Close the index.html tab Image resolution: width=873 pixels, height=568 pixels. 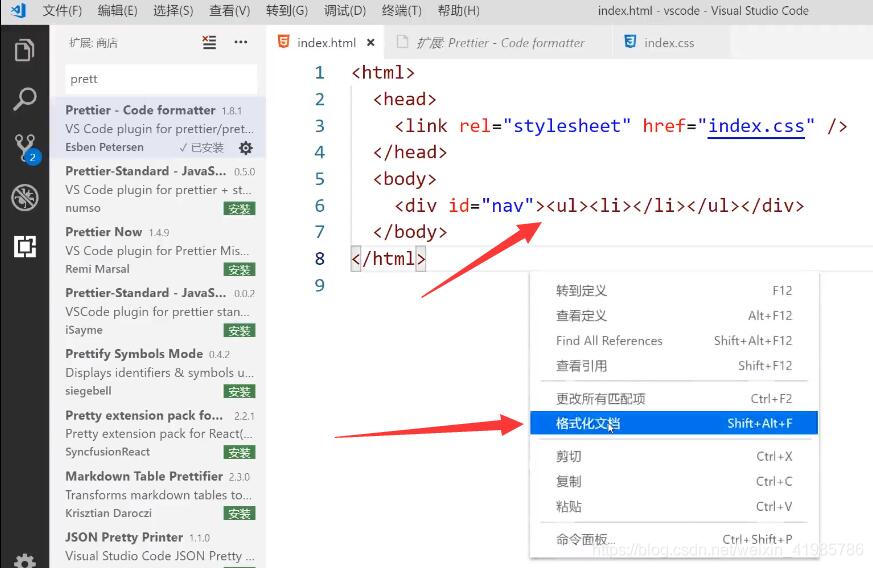point(371,43)
